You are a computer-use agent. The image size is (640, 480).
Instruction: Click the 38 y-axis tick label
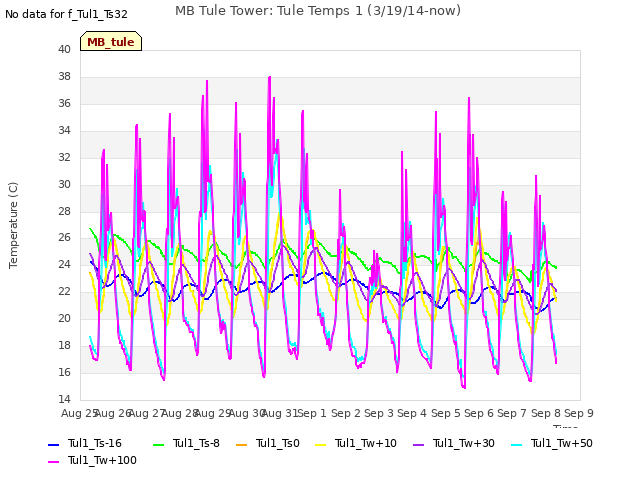pos(64,77)
